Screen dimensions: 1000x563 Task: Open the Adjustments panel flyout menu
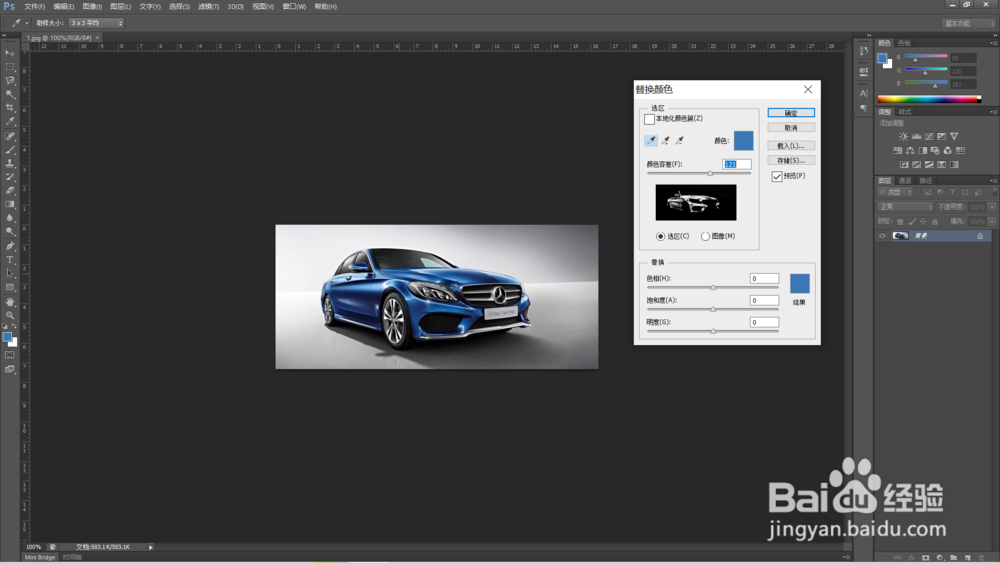[993, 112]
